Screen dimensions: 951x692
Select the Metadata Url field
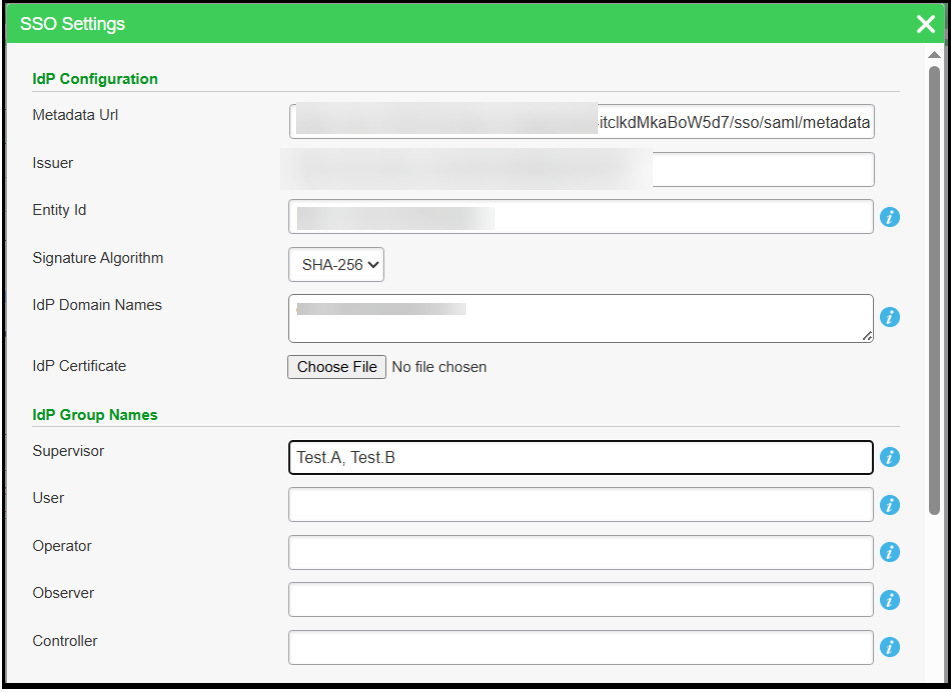tap(580, 121)
